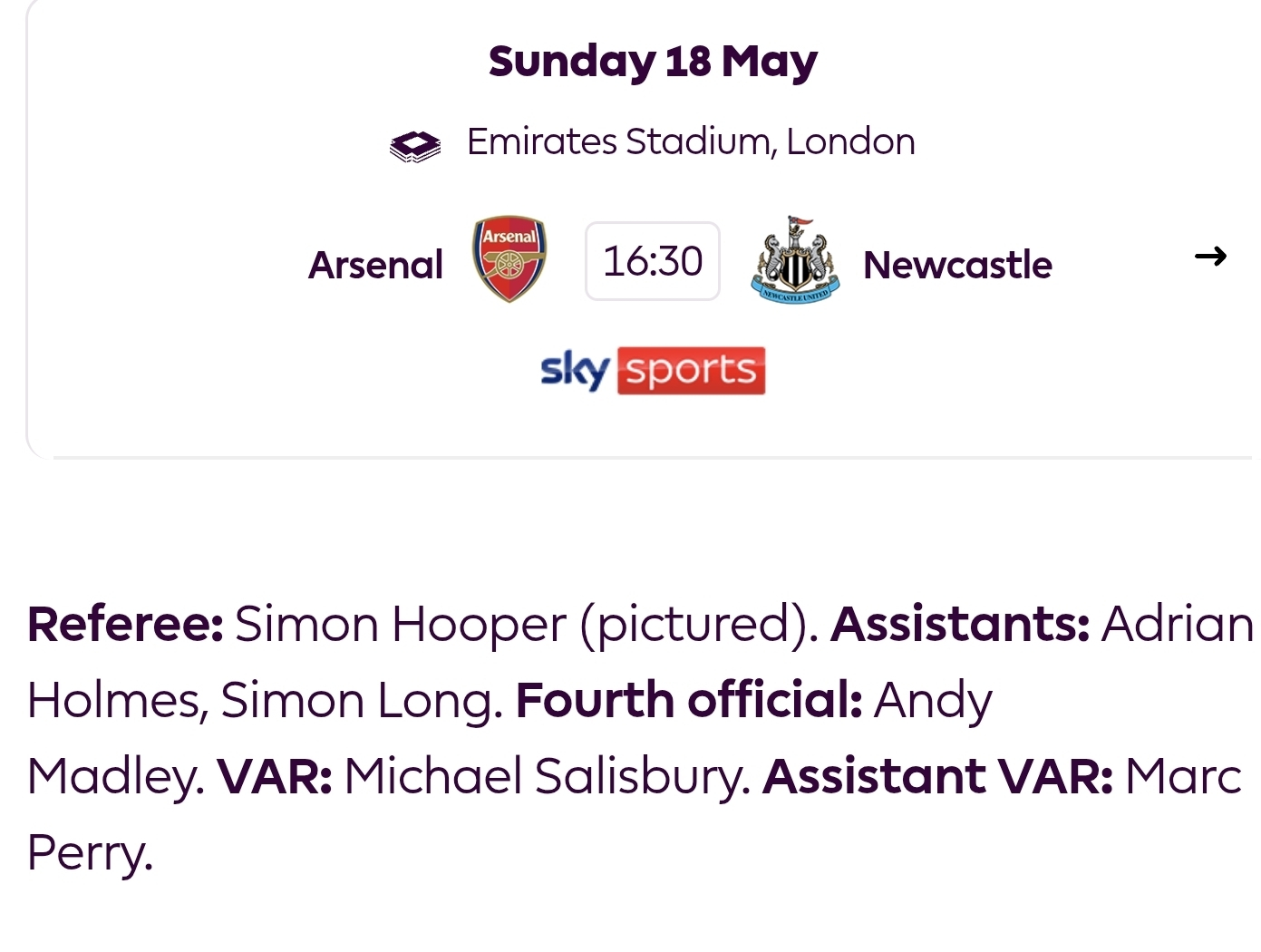
Task: Click the Sunday 18 May date heading
Action: point(653,62)
